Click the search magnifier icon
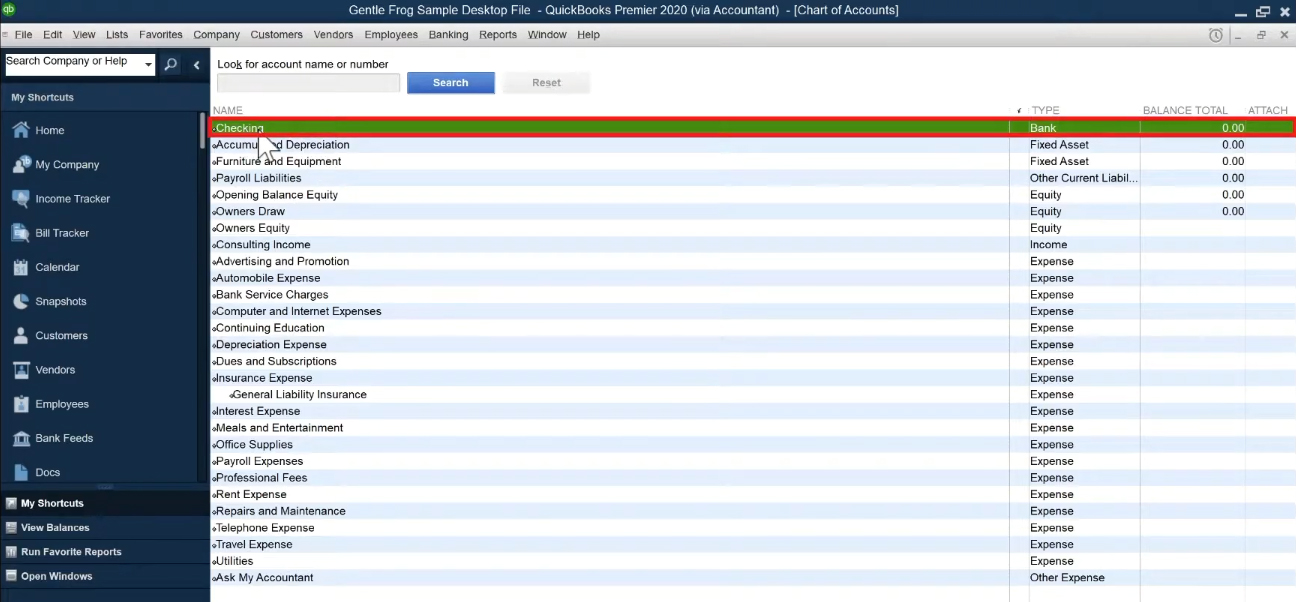1296x602 pixels. [171, 64]
